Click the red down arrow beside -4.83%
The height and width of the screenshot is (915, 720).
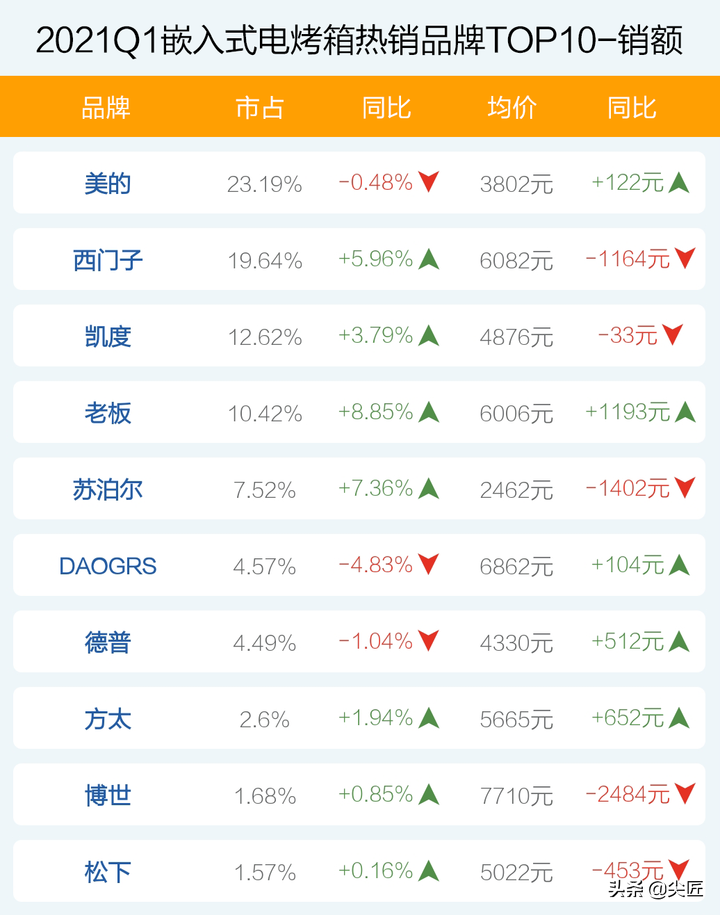pos(428,564)
